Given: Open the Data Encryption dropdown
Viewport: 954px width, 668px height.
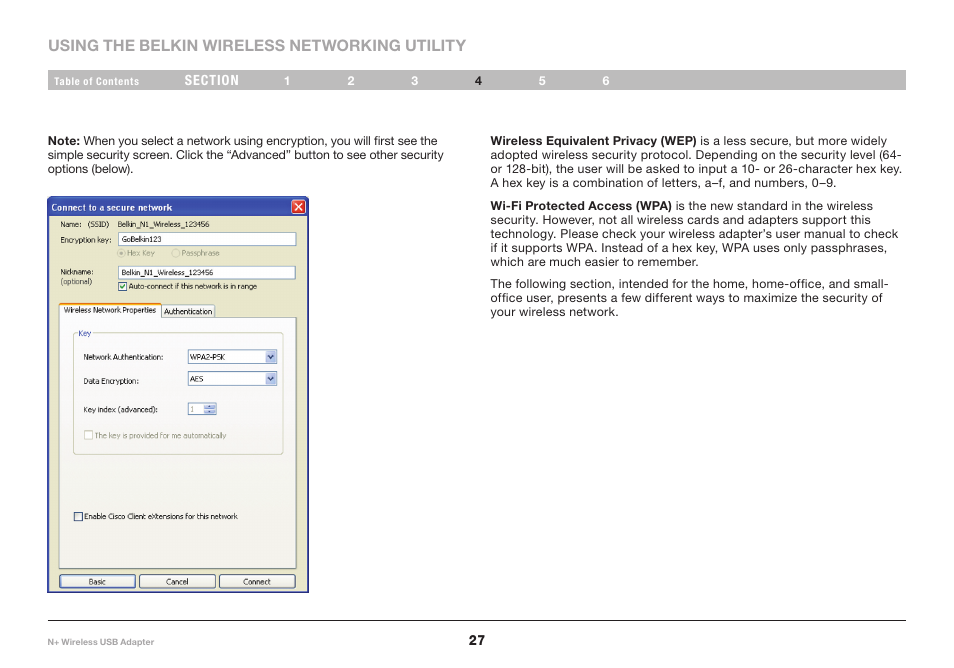Looking at the screenshot, I should coord(271,379).
